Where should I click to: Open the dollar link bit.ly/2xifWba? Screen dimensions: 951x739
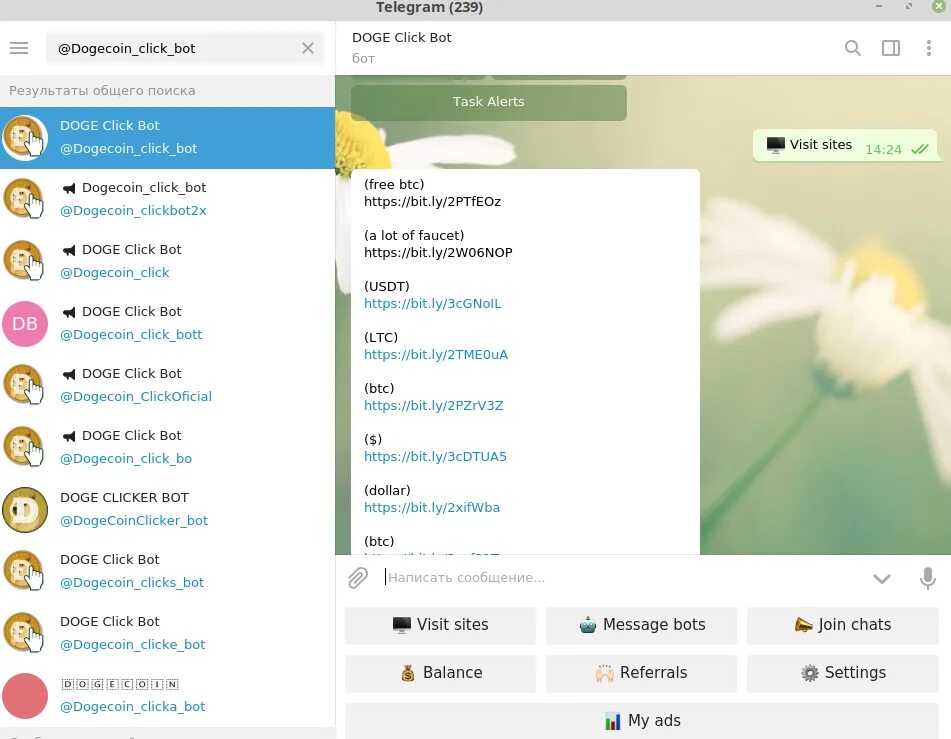coord(432,507)
